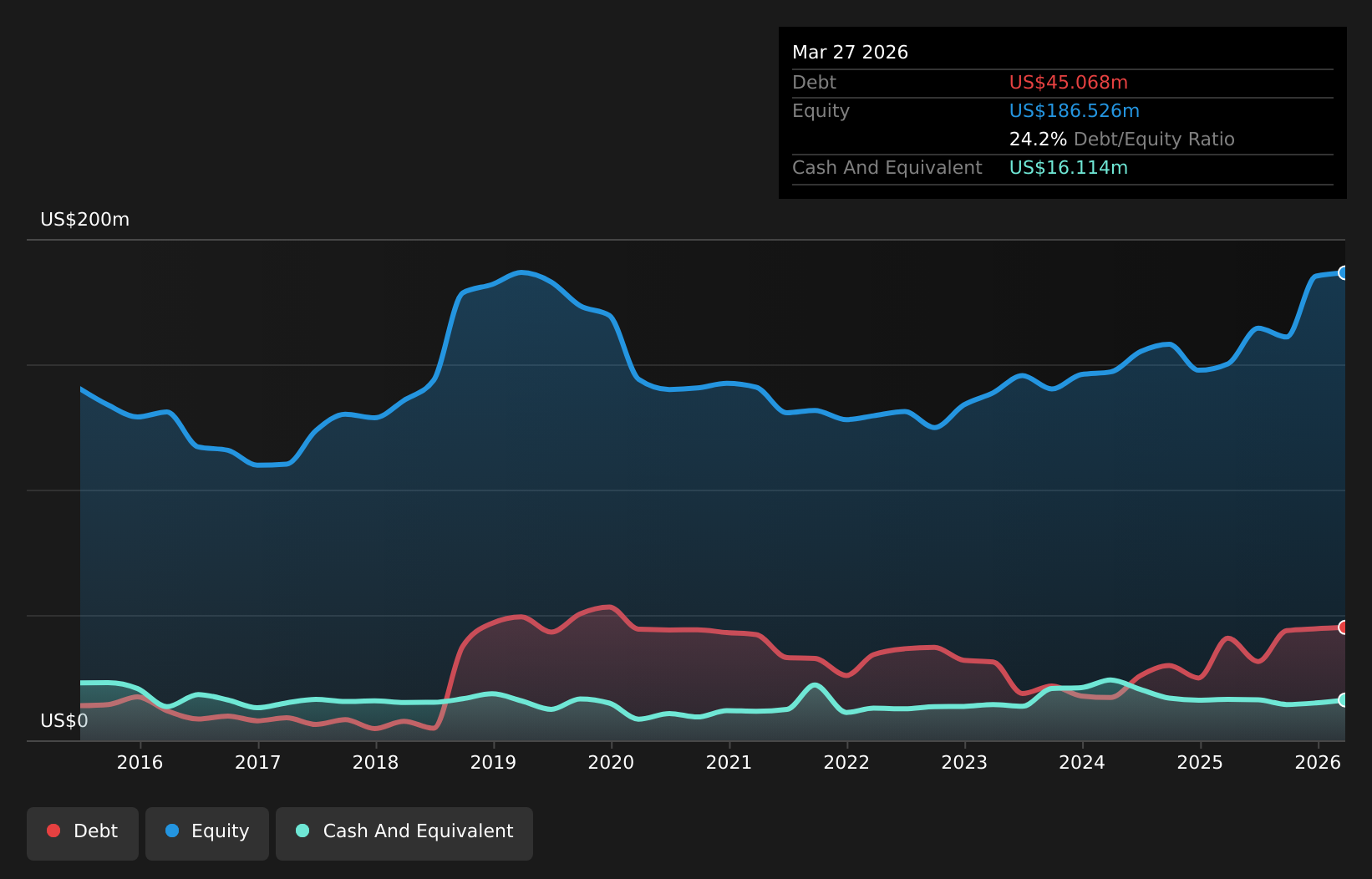Toggle the Equity series legend button
This screenshot has height=879, width=1372.
[x=207, y=833]
